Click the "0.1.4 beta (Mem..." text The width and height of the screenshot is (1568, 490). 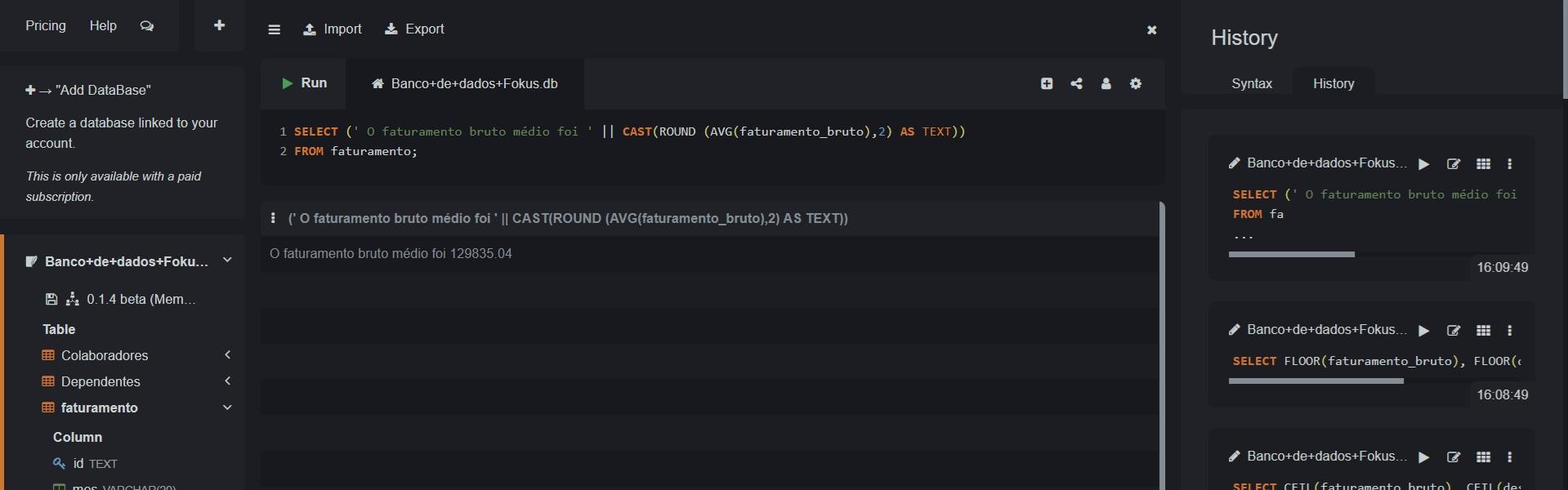coord(141,300)
